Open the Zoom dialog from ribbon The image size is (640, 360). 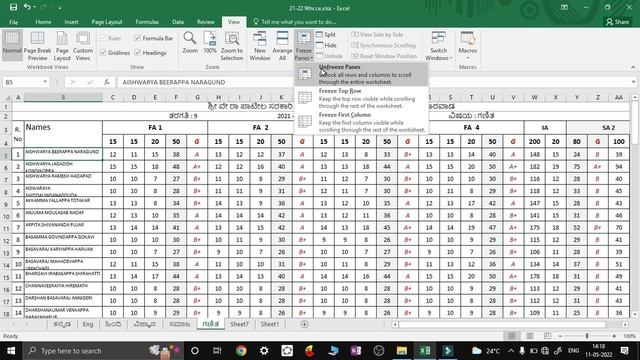tap(190, 42)
